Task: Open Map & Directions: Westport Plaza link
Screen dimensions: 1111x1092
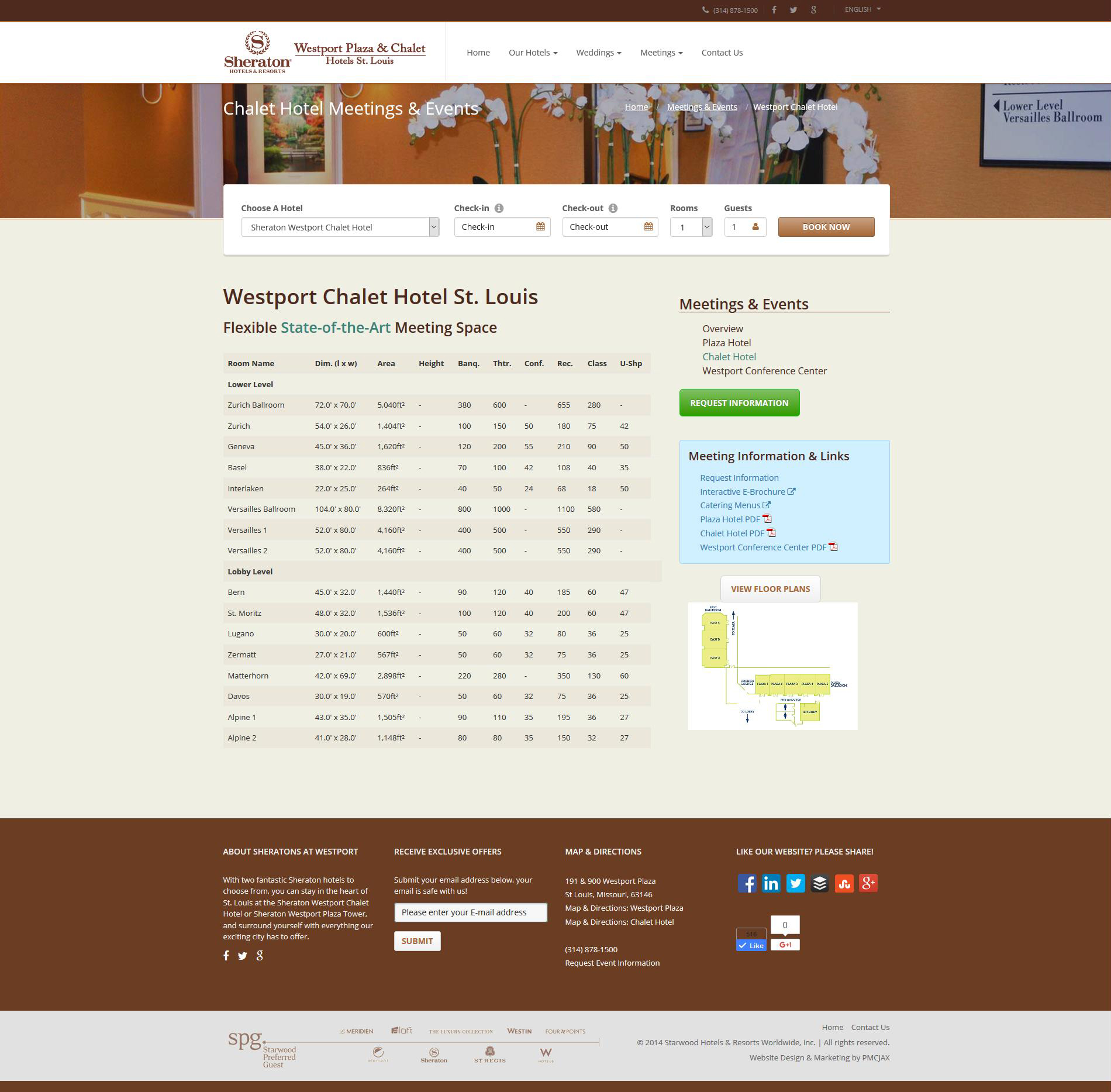Action: [x=624, y=908]
